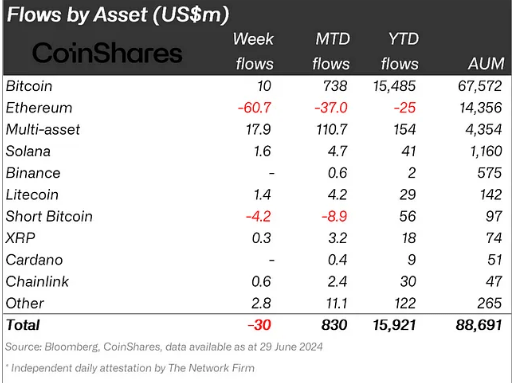Viewport: 513px width, 383px height.
Task: Click the Bloomberg, CoinShares source line
Action: [x=164, y=347]
